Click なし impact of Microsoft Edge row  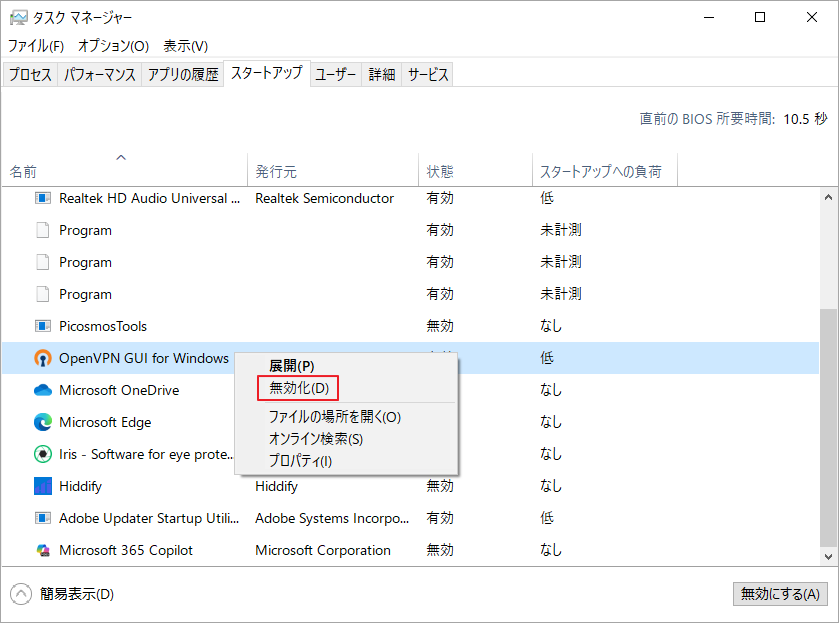point(551,422)
